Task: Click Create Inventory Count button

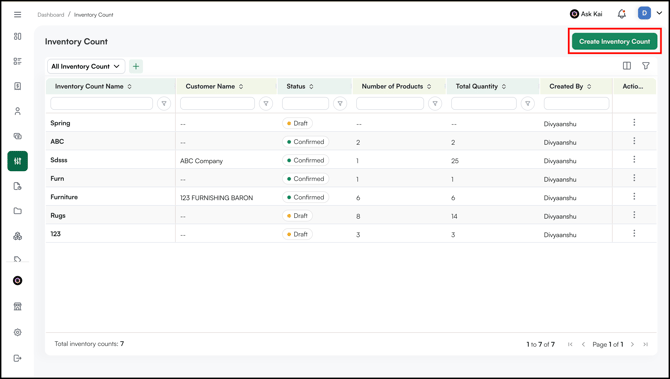Action: (614, 41)
